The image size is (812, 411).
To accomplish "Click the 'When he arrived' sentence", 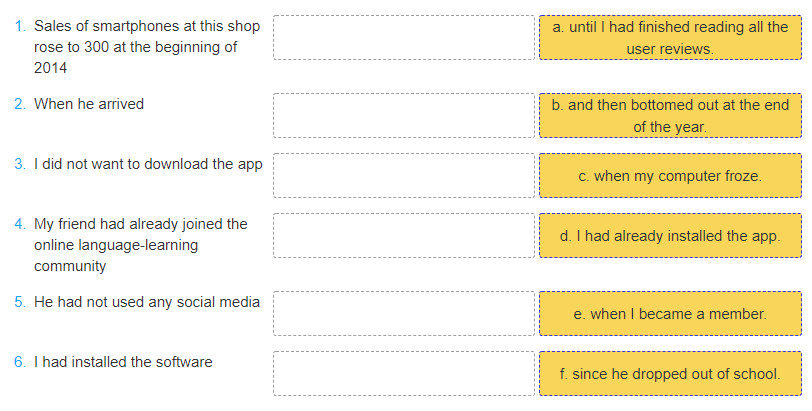I will (x=89, y=104).
